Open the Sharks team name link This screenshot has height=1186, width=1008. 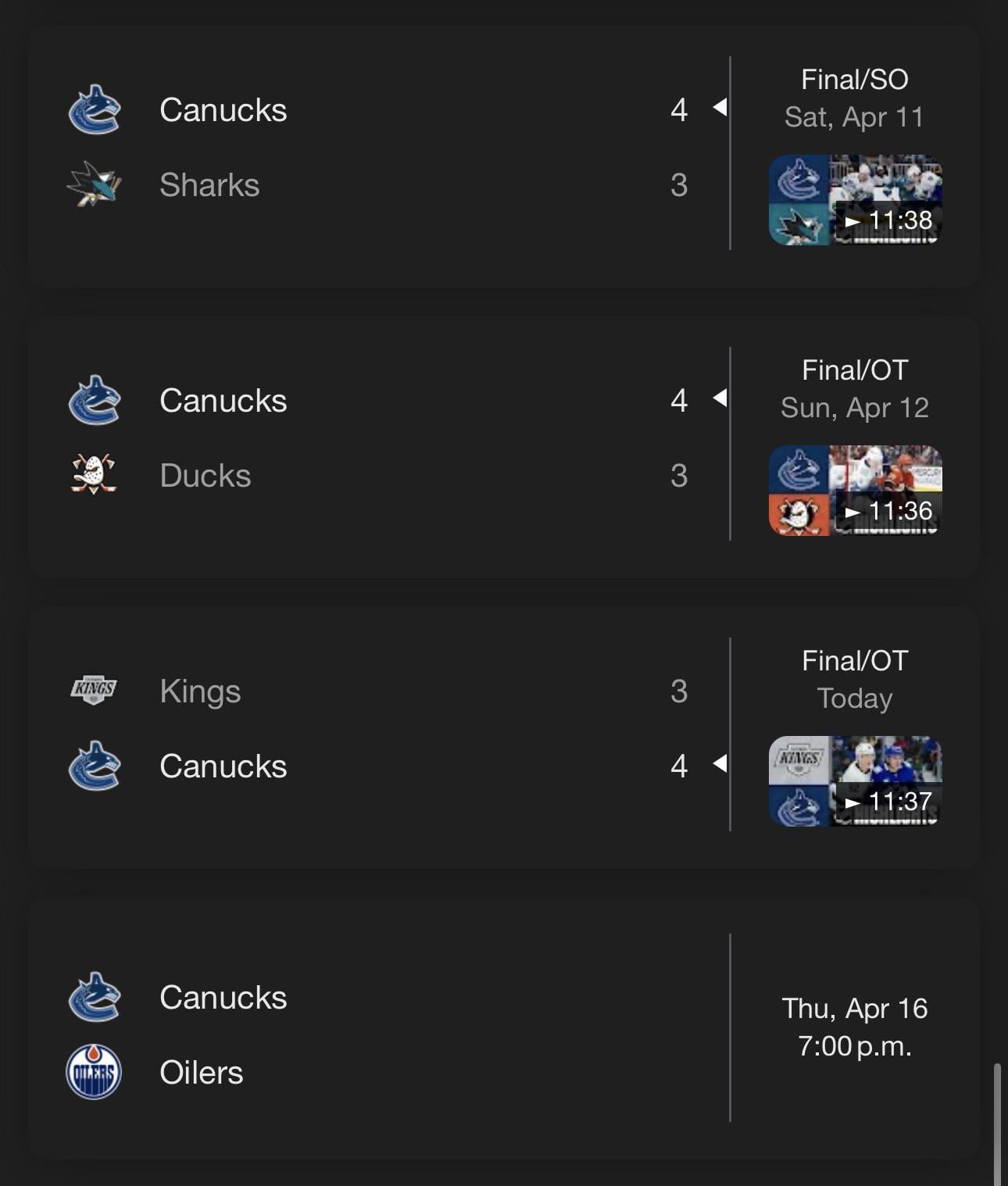coord(209,185)
